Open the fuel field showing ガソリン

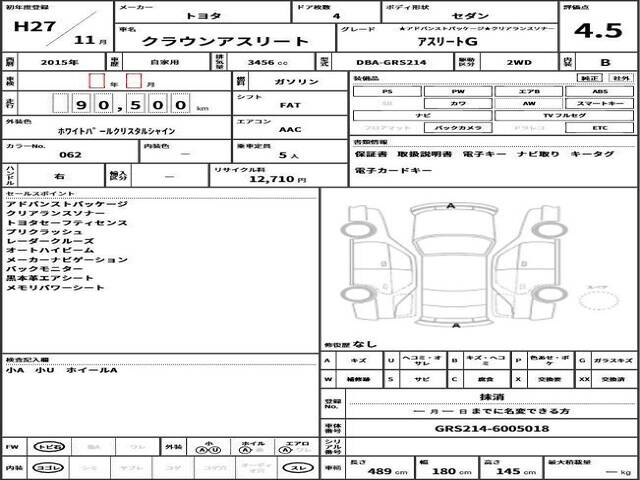tap(290, 79)
